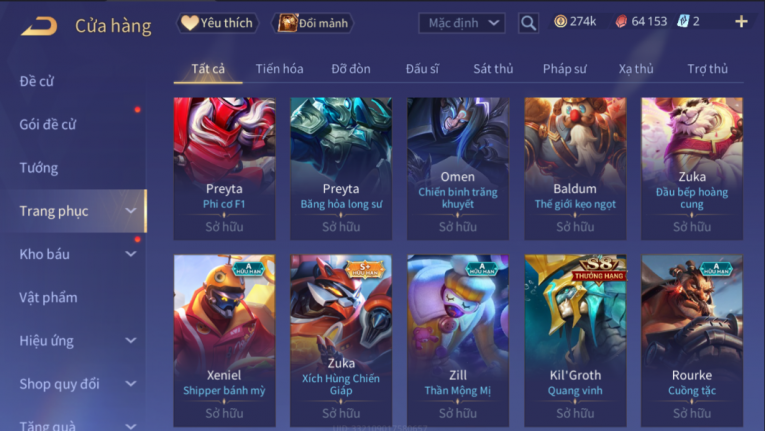Click the blue ticket currency icon
765x431 pixels.
(x=683, y=21)
